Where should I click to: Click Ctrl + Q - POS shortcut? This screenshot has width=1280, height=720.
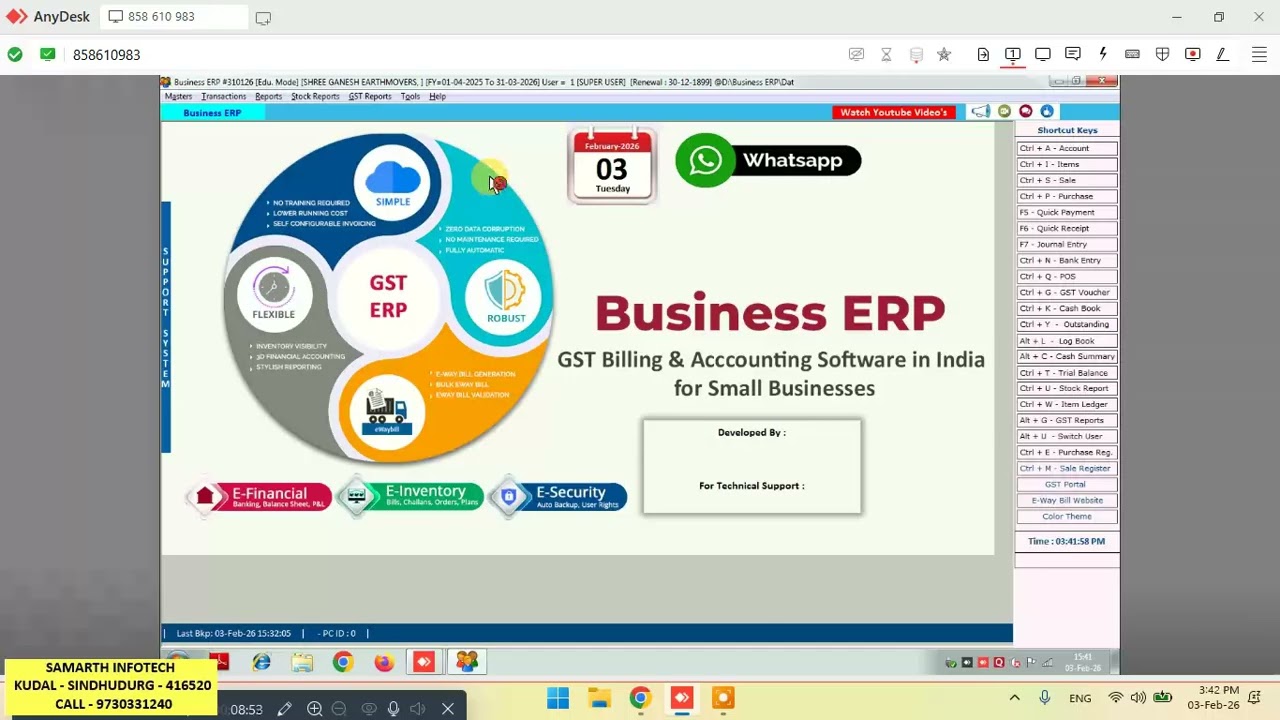pyautogui.click(x=1067, y=276)
